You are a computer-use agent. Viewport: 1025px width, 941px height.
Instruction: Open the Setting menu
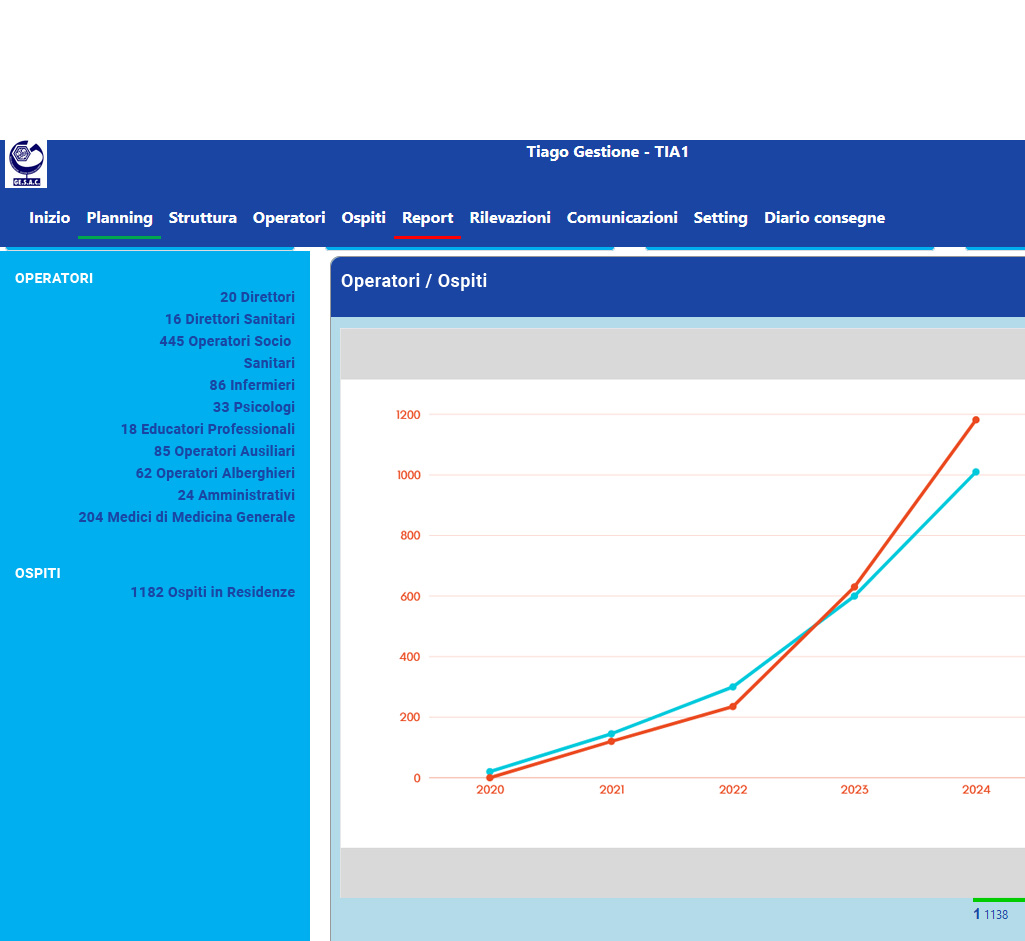(720, 218)
